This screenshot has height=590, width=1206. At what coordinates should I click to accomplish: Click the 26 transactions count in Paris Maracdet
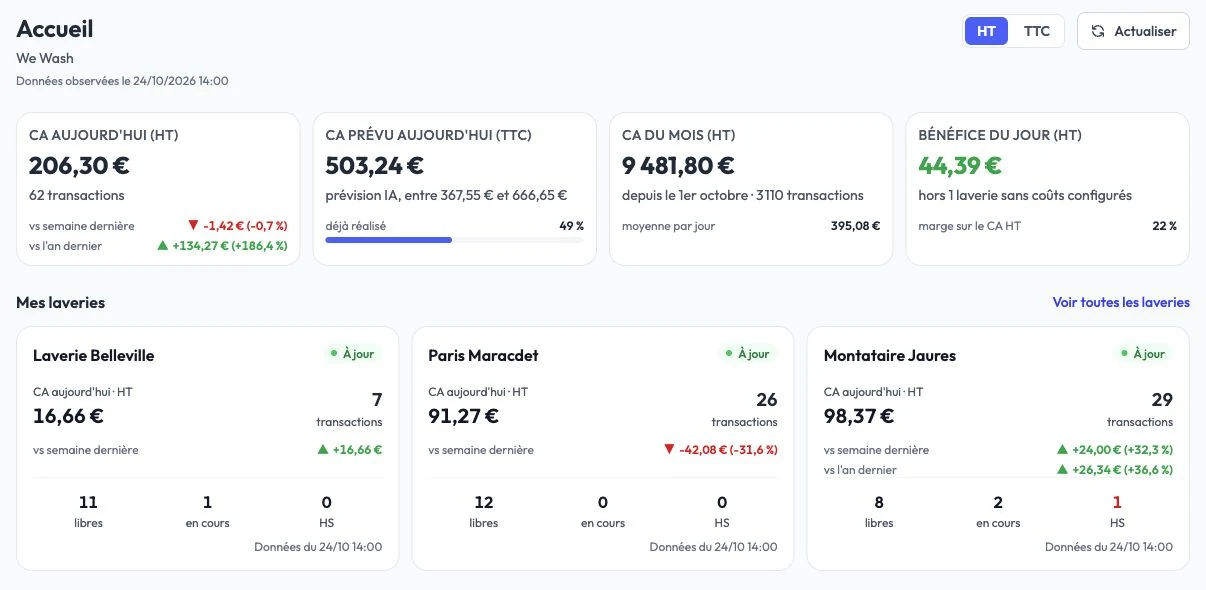click(x=767, y=400)
